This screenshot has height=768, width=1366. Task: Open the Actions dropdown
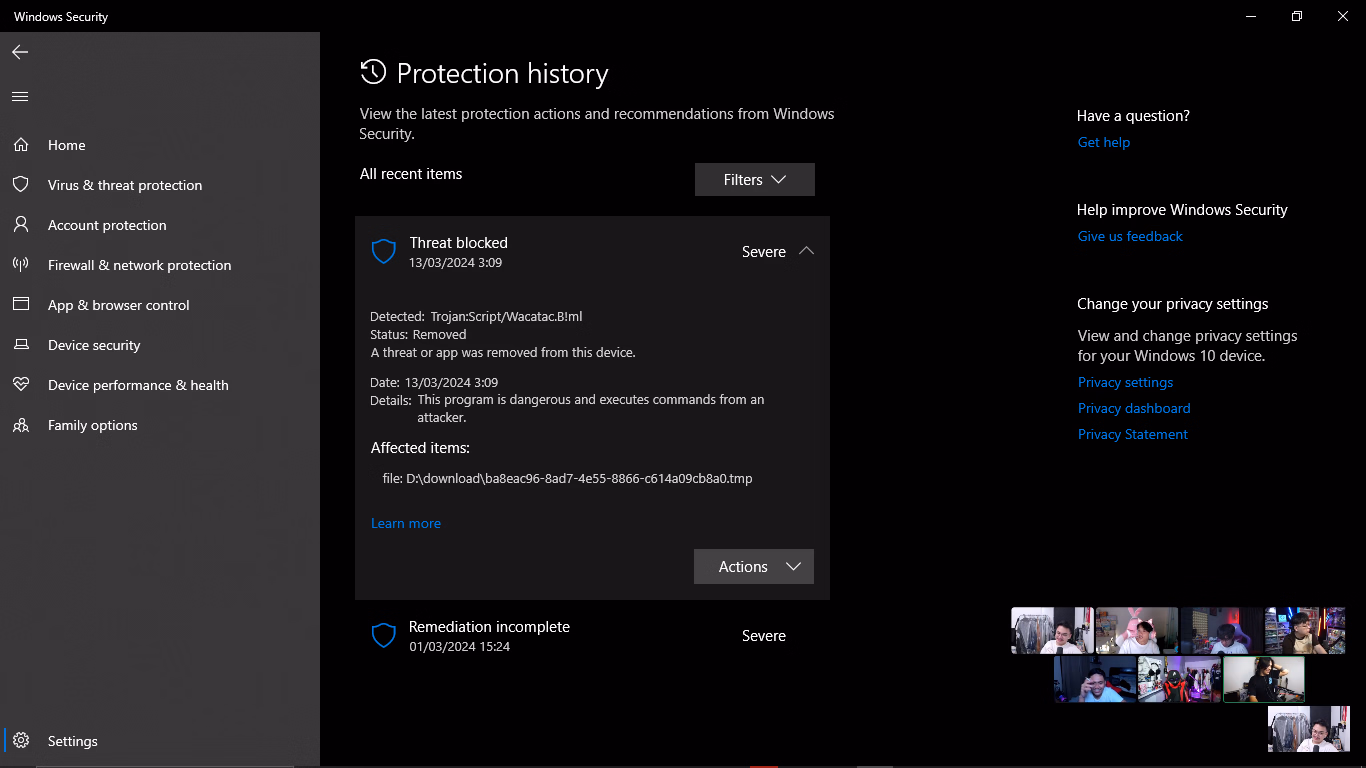[754, 567]
